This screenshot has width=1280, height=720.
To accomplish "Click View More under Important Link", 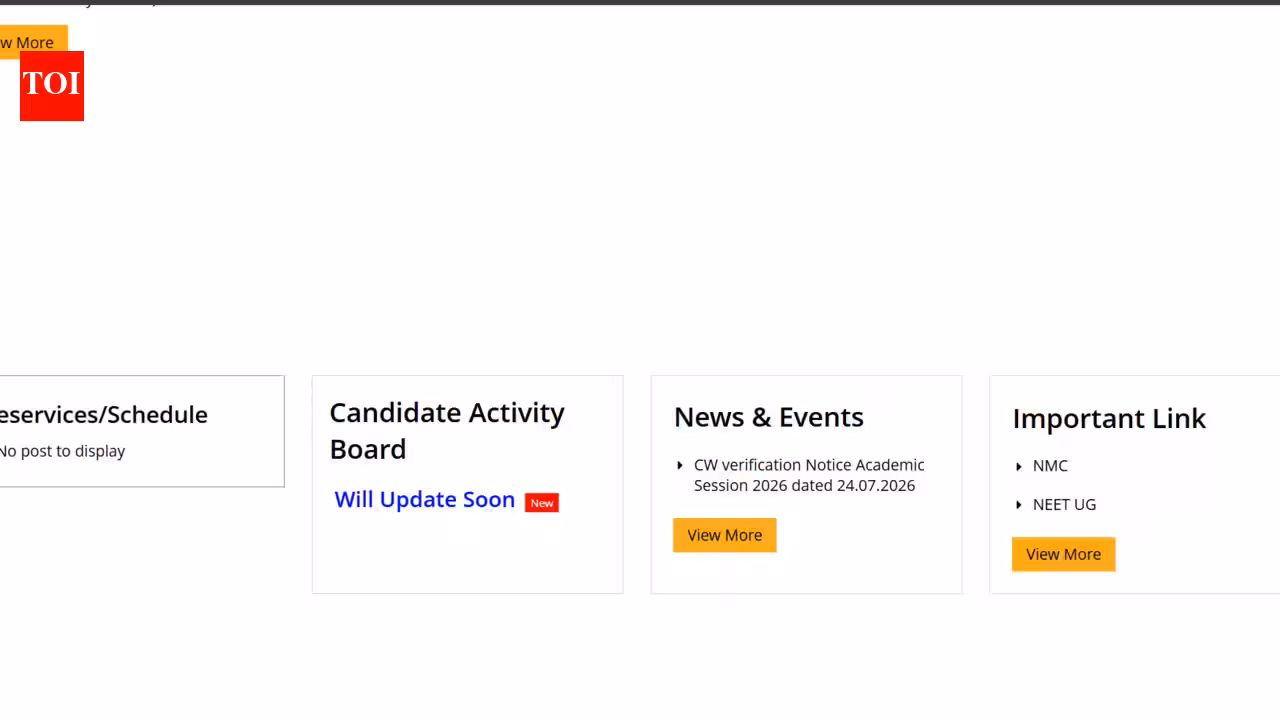I will coord(1063,554).
